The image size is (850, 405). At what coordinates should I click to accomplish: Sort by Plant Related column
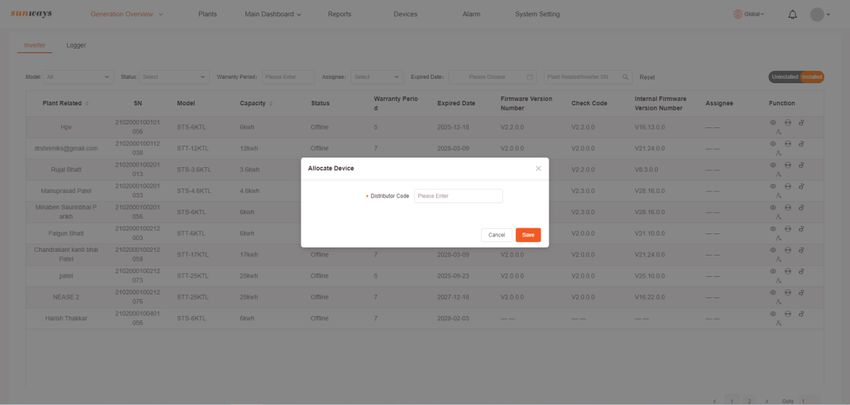point(87,104)
